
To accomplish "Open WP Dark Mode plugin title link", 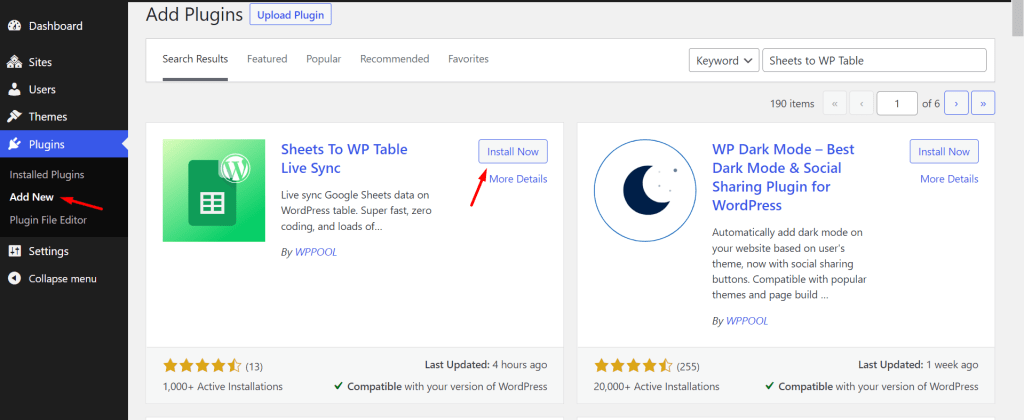I will [x=784, y=177].
